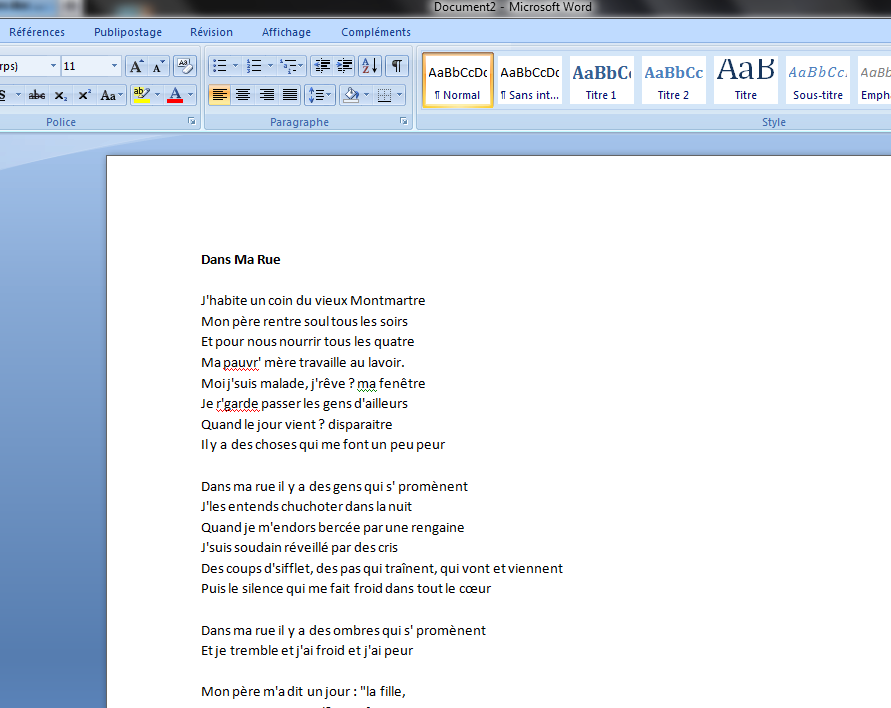This screenshot has height=708, width=891.
Task: Open the Change Case (Aa) dropdown
Action: [111, 95]
